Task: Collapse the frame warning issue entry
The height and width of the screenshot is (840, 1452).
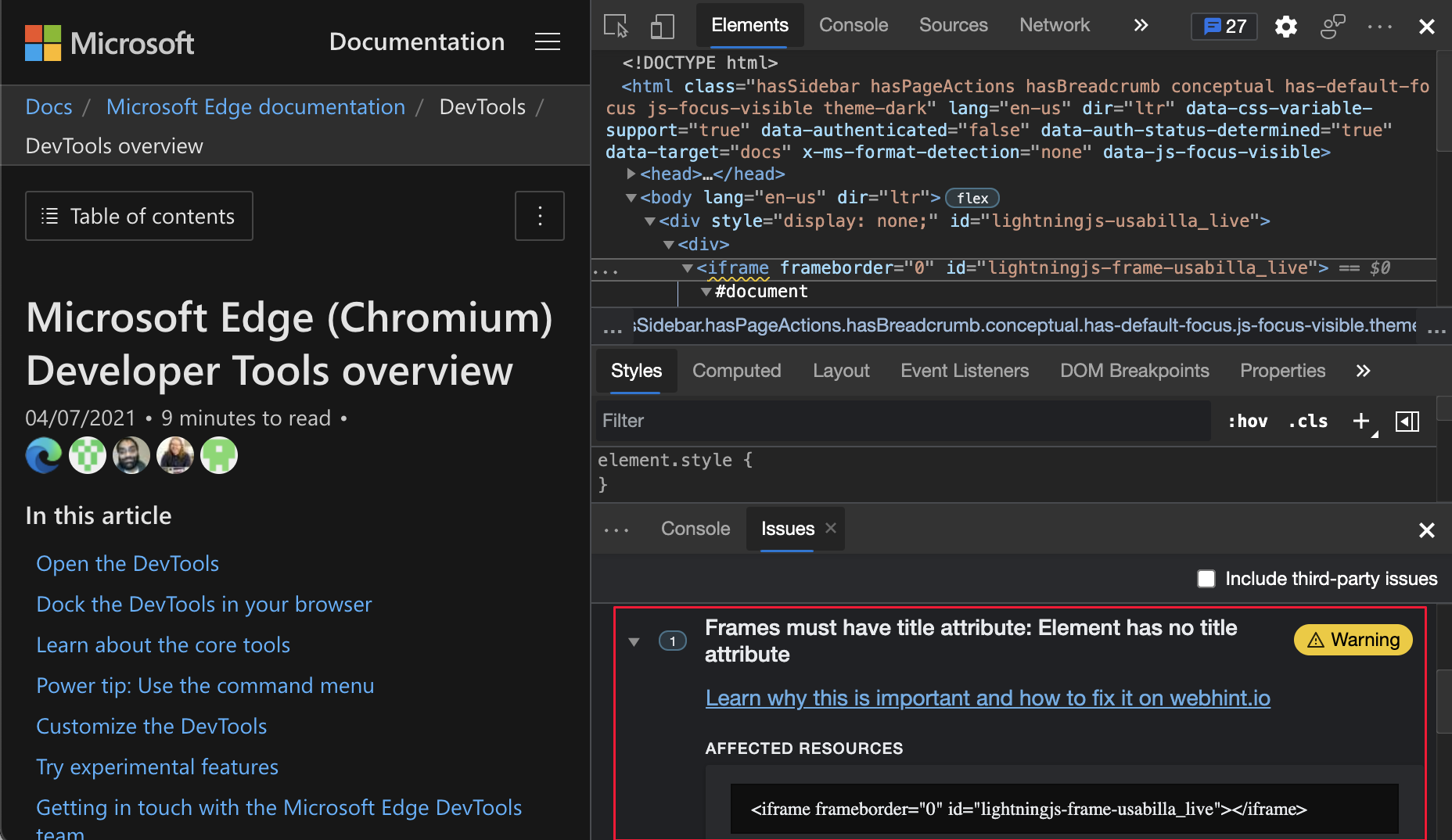Action: coord(634,641)
